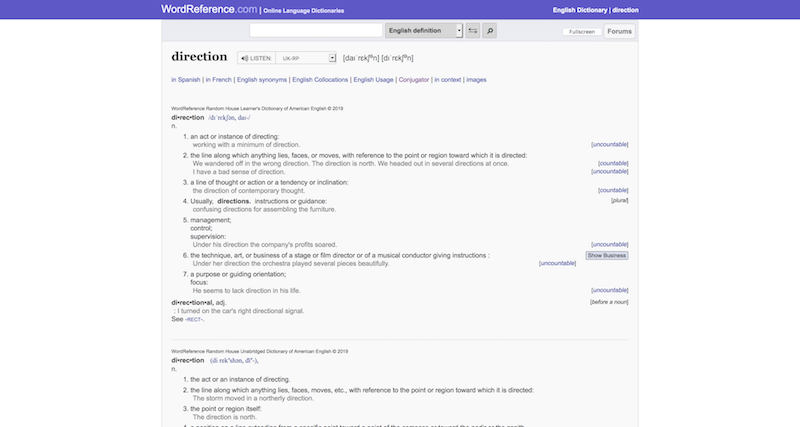Open the Forums button
The image size is (800, 427).
coord(619,31)
